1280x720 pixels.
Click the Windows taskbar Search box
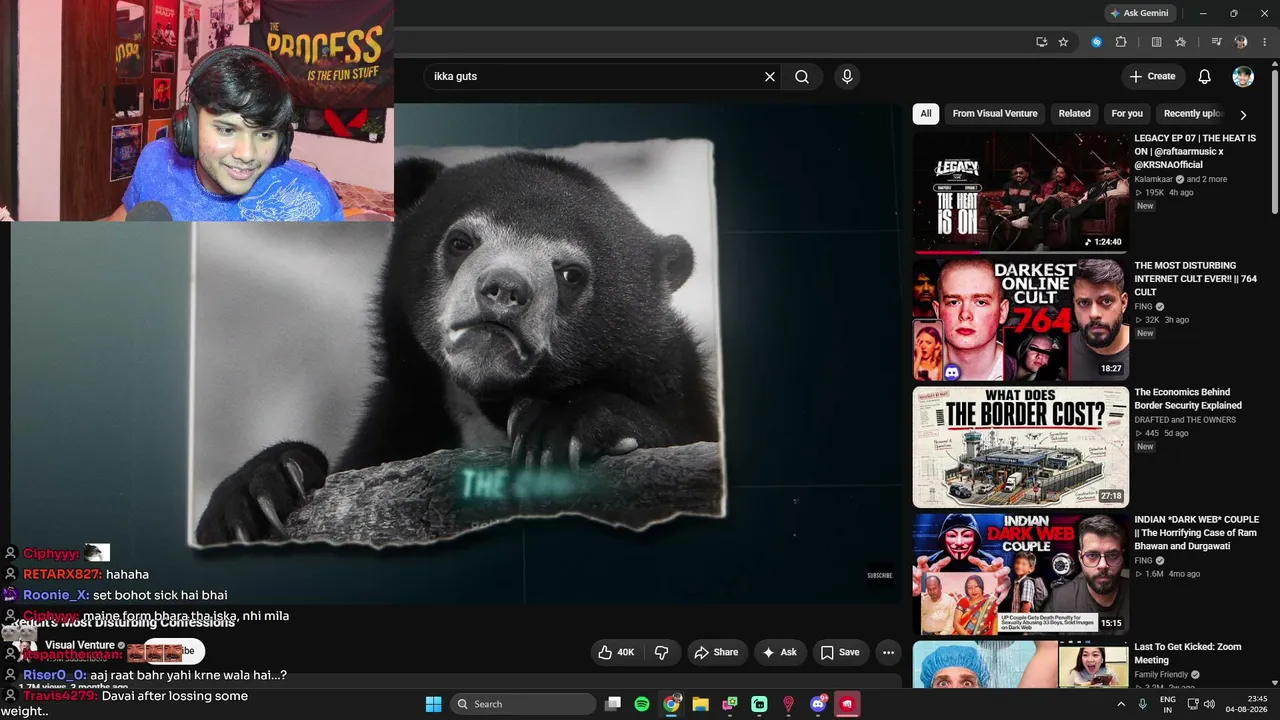[522, 704]
